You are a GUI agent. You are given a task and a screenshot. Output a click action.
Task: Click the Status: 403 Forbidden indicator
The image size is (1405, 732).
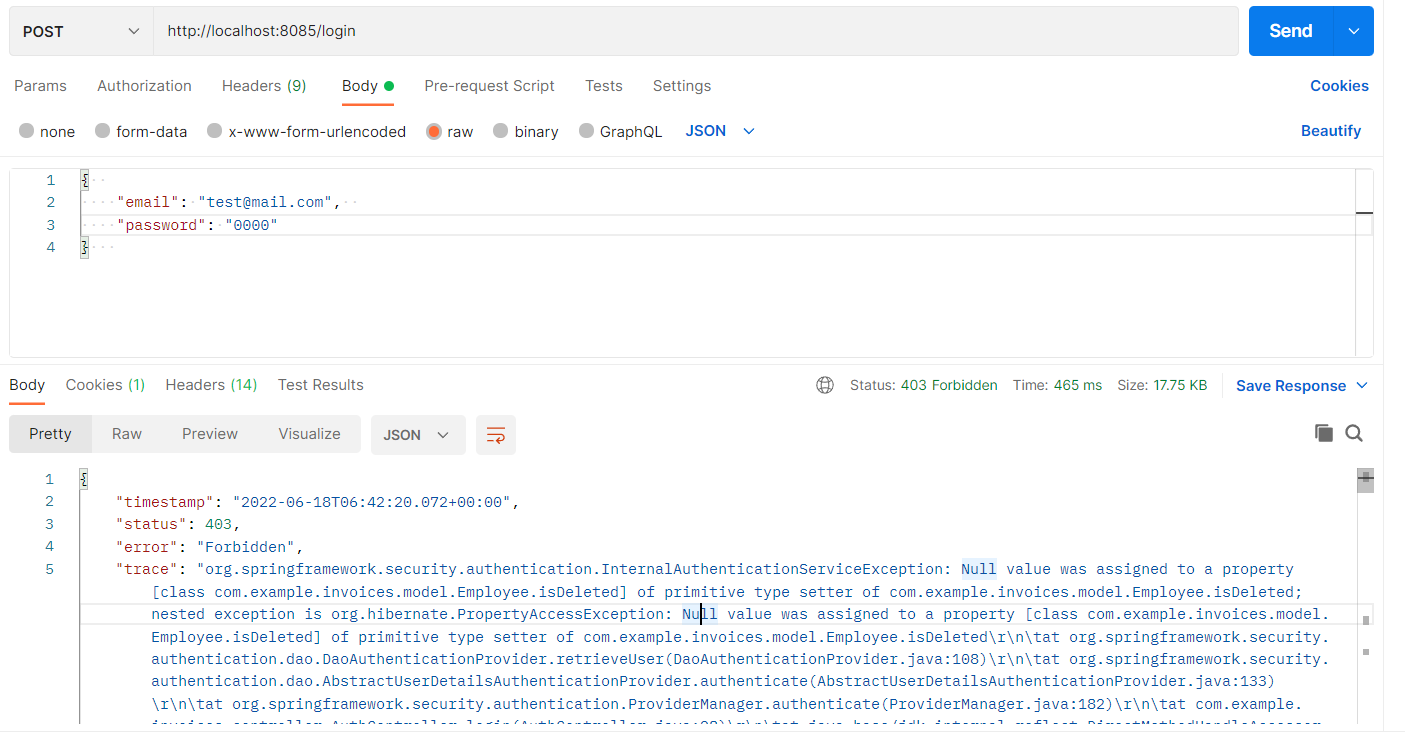point(923,385)
